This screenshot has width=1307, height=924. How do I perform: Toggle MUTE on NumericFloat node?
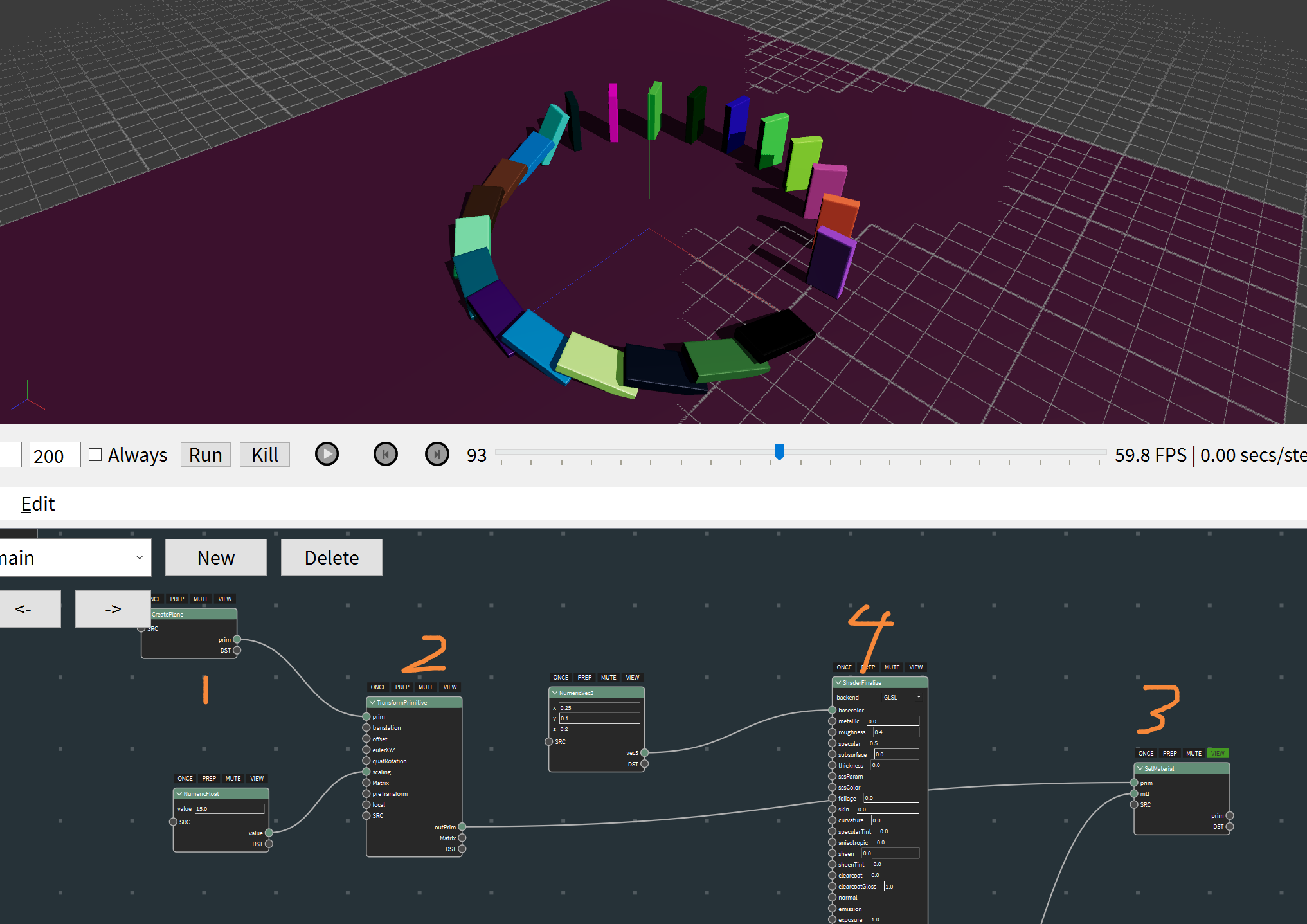click(233, 778)
